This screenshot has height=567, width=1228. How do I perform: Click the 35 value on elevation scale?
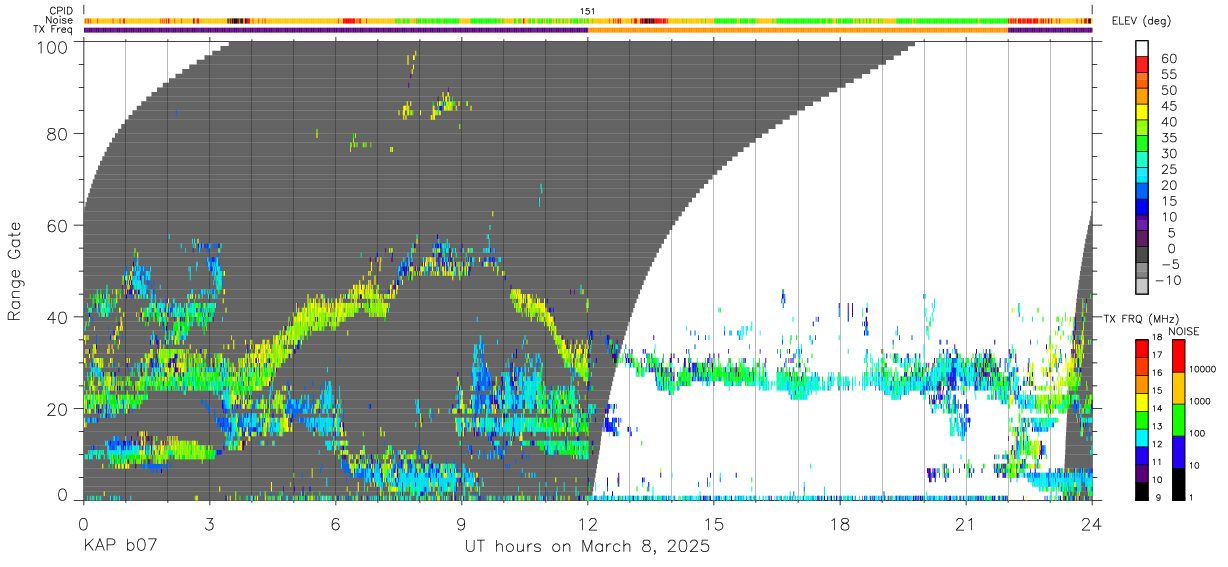(1167, 138)
